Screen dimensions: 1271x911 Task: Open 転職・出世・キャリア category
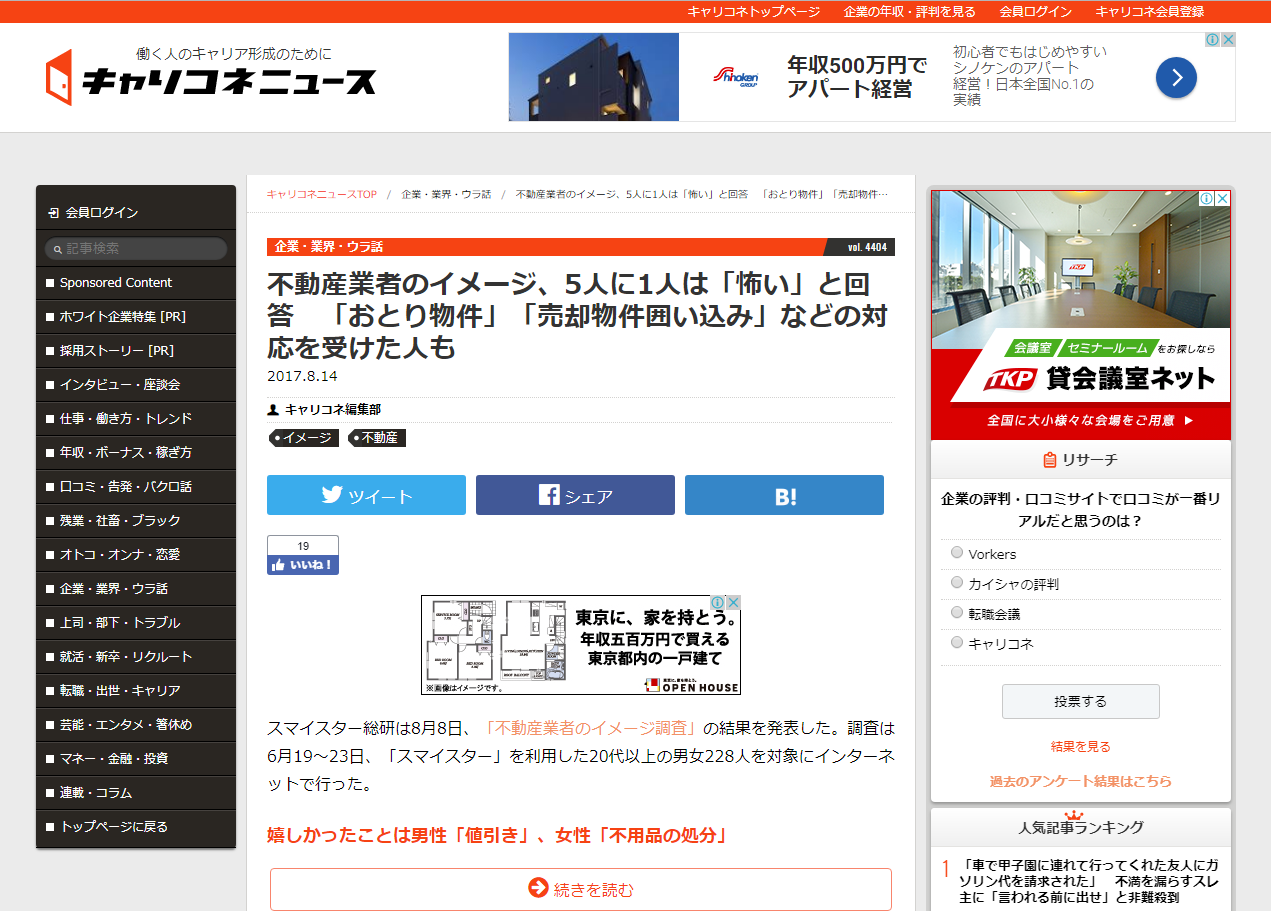pos(136,691)
